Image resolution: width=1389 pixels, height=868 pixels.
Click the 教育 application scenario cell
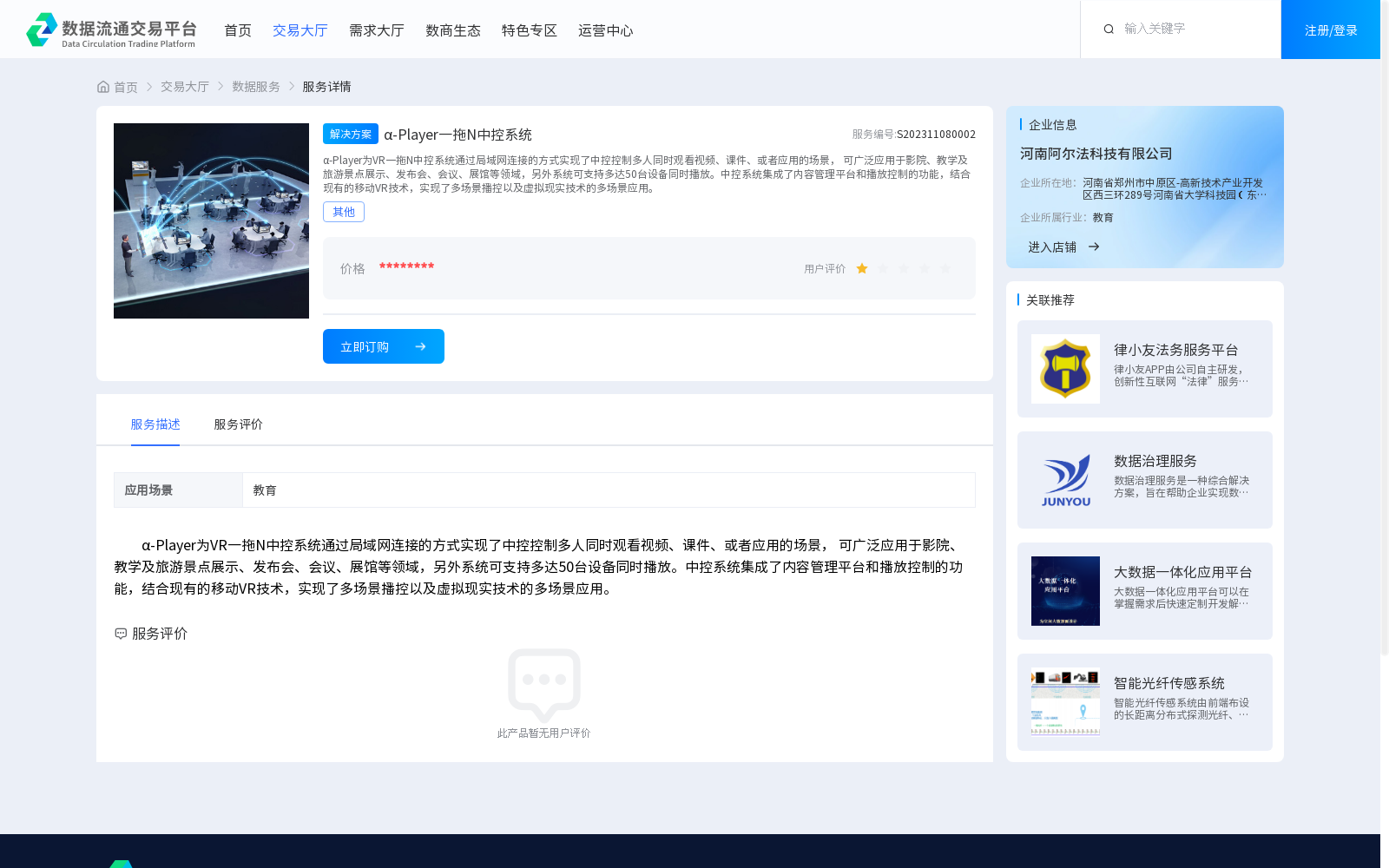point(609,490)
